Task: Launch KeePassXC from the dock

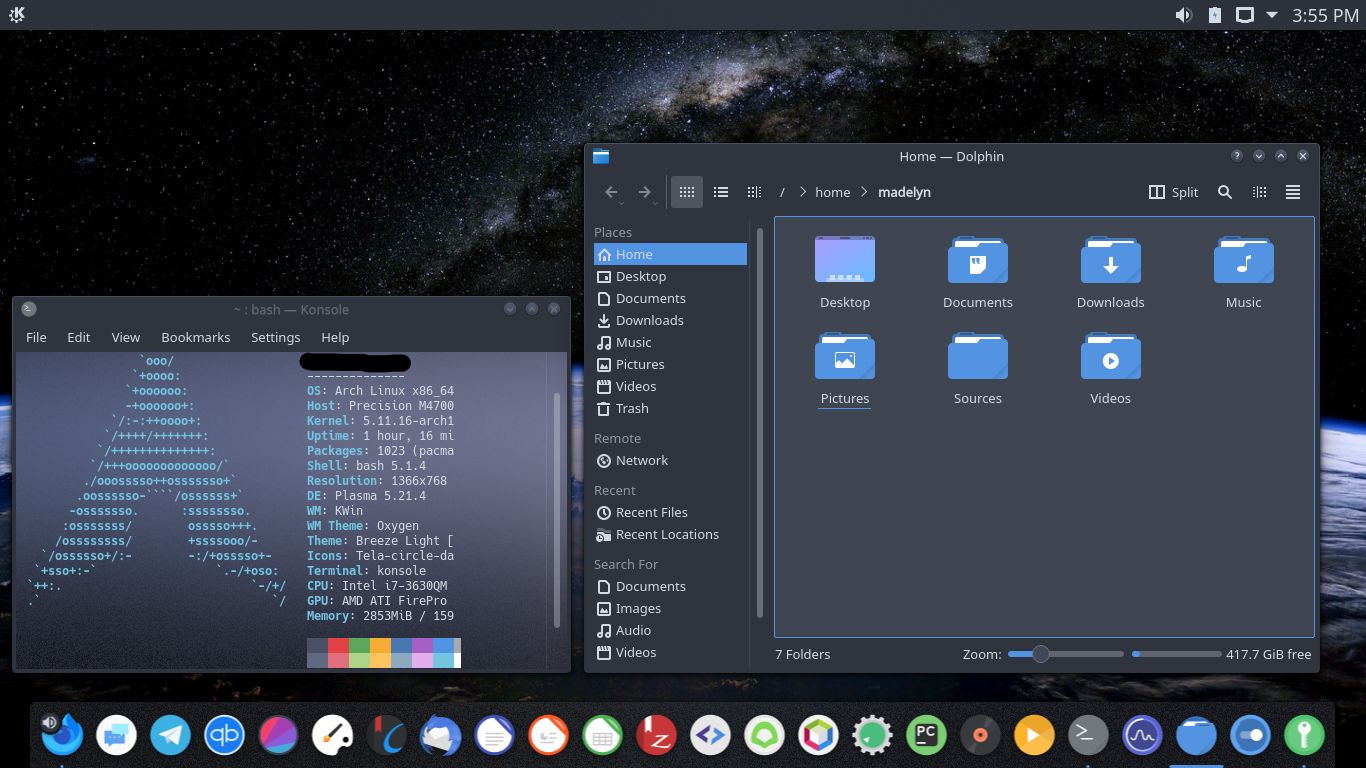Action: [x=1303, y=735]
